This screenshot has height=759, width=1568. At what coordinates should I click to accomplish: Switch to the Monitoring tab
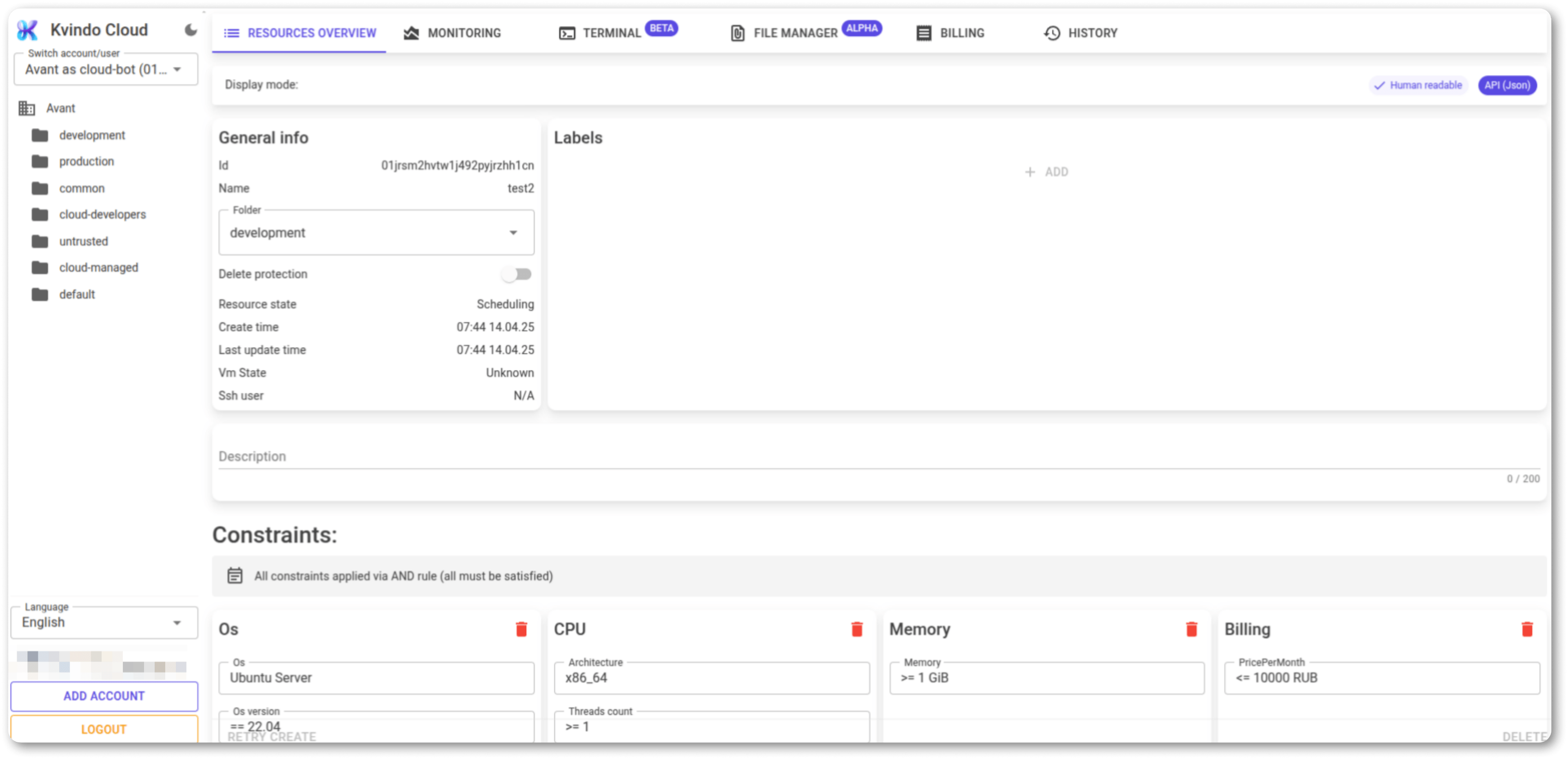[x=452, y=33]
